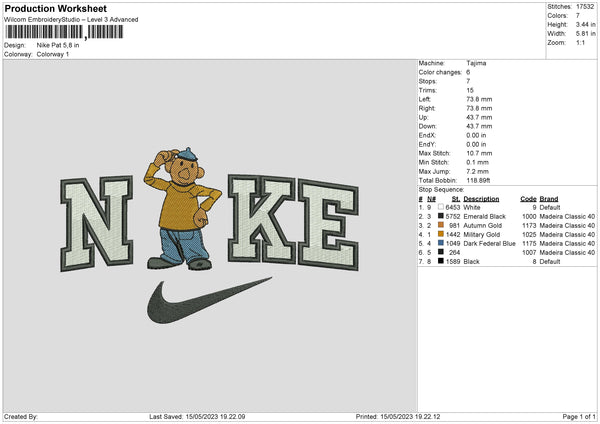Click the Black color swatch in row 7

(x=441, y=261)
